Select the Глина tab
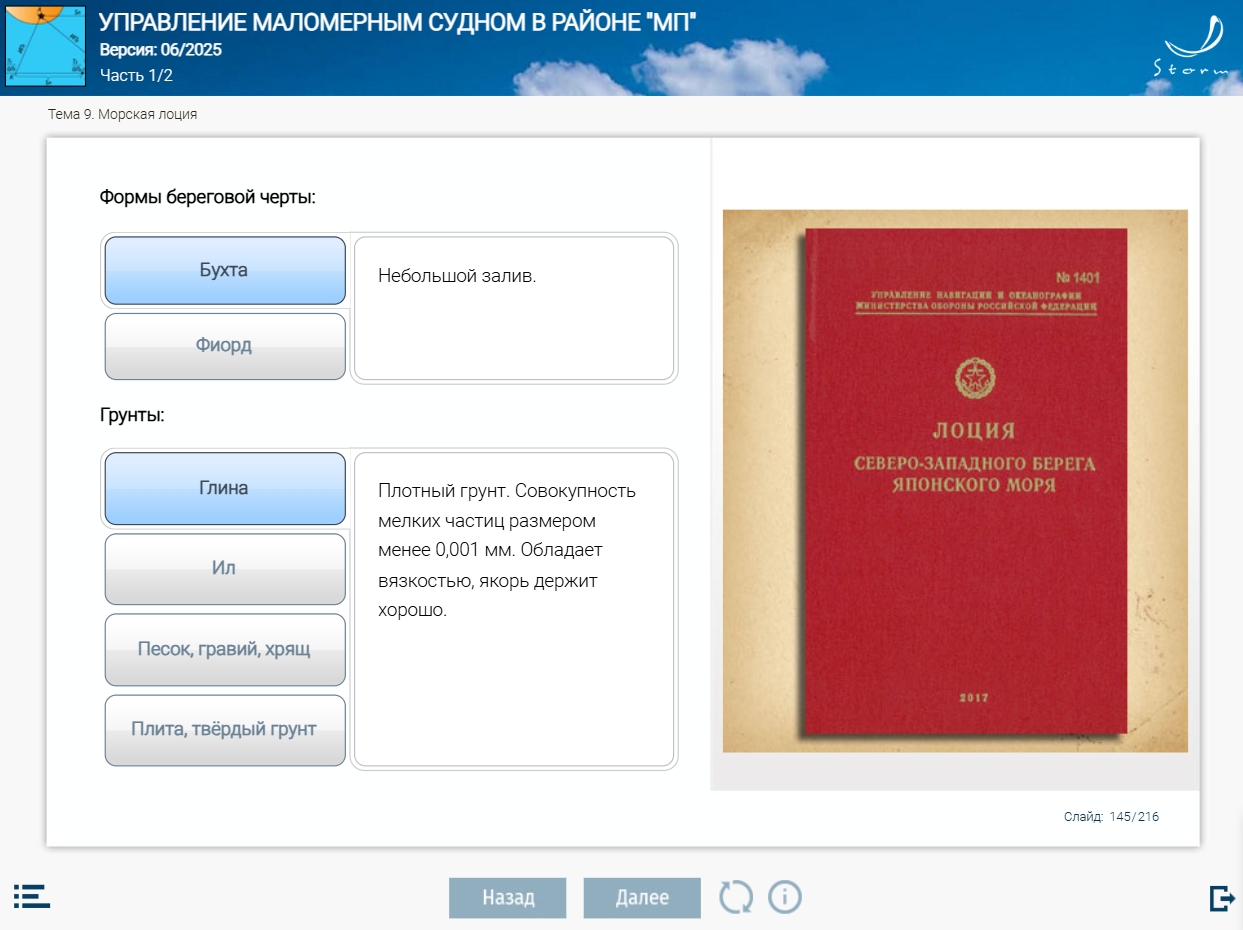1243x930 pixels. tap(225, 488)
